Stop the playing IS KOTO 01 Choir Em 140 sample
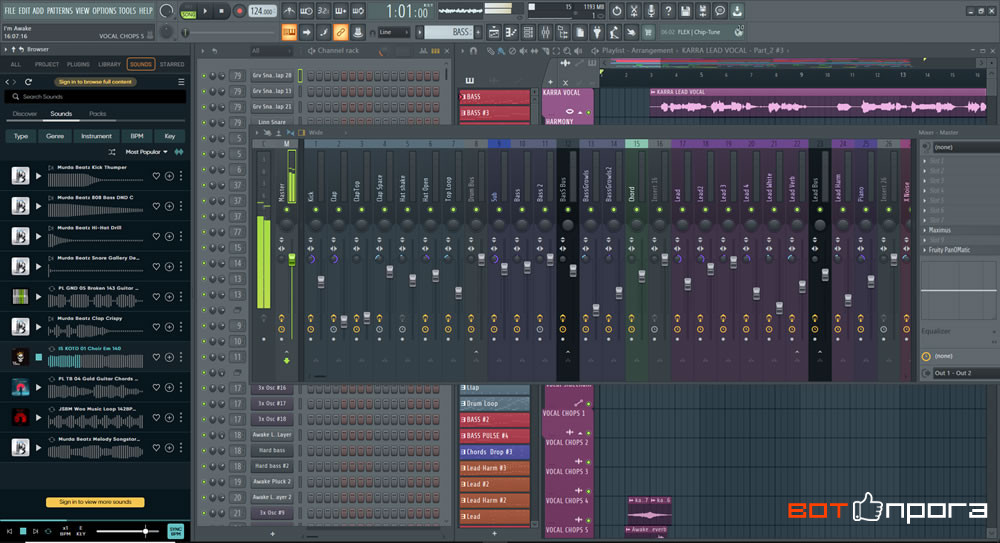 pyautogui.click(x=38, y=357)
